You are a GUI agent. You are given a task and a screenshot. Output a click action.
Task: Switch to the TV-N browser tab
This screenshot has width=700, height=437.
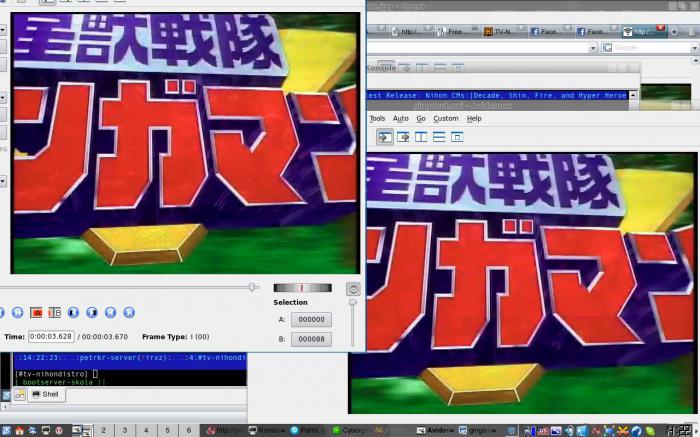[x=502, y=31]
